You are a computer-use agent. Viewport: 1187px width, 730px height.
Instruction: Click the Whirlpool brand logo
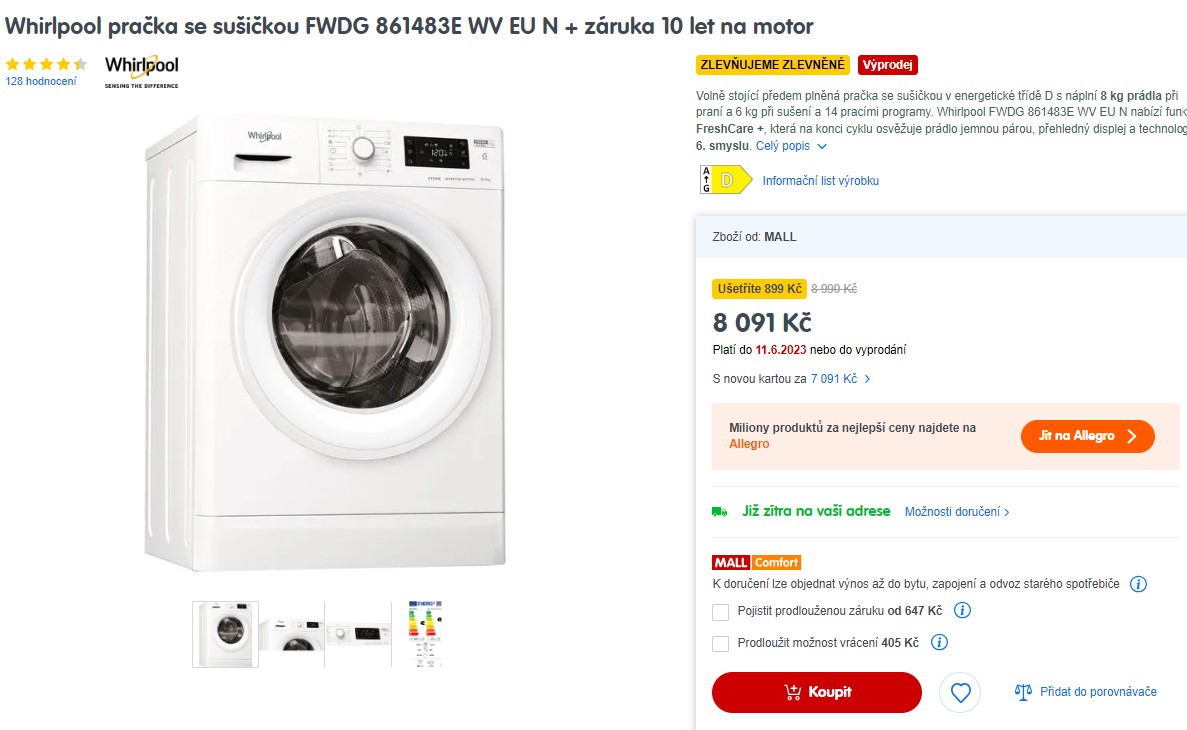tap(142, 72)
